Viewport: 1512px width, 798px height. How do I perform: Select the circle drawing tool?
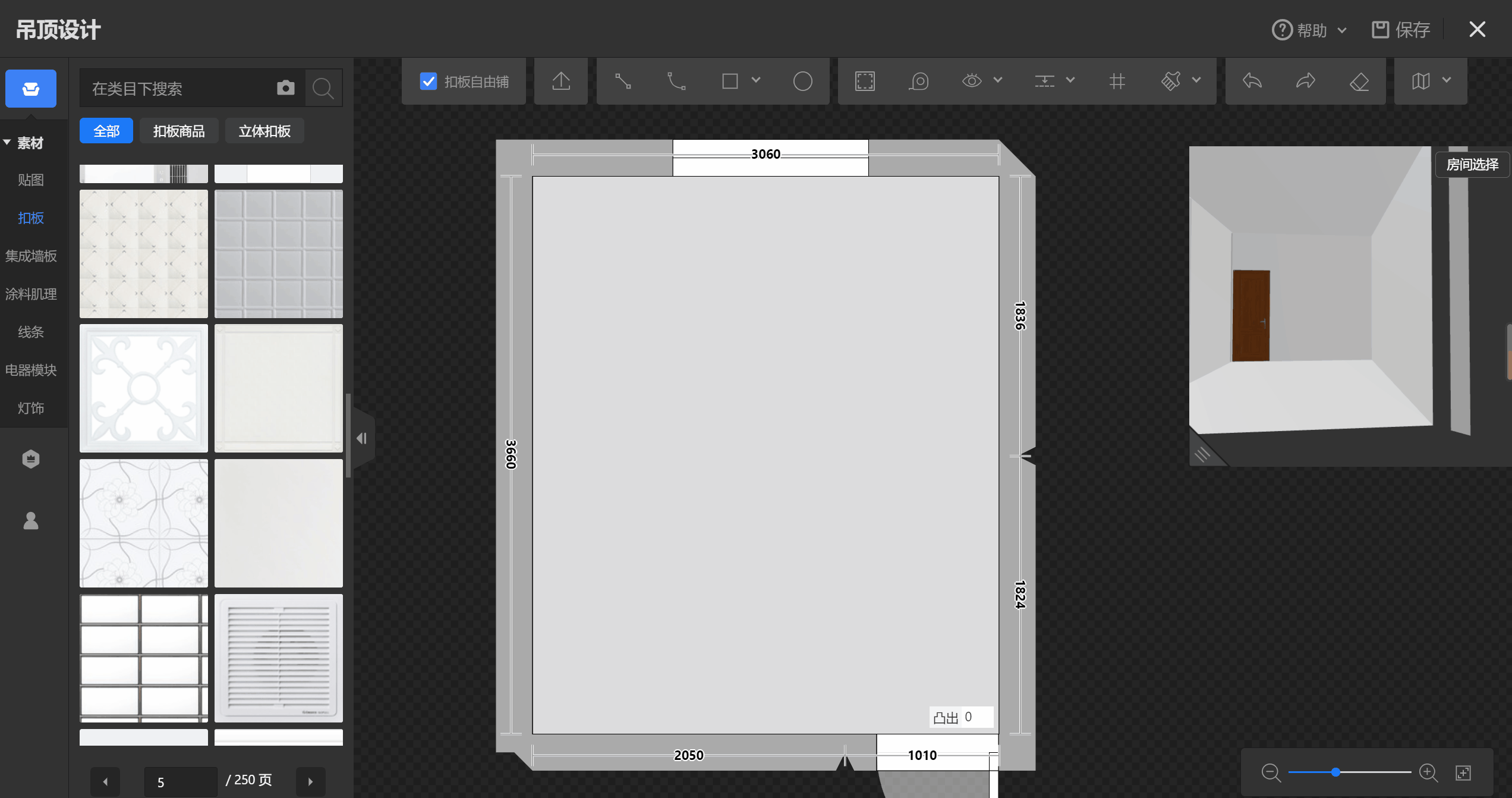point(802,81)
